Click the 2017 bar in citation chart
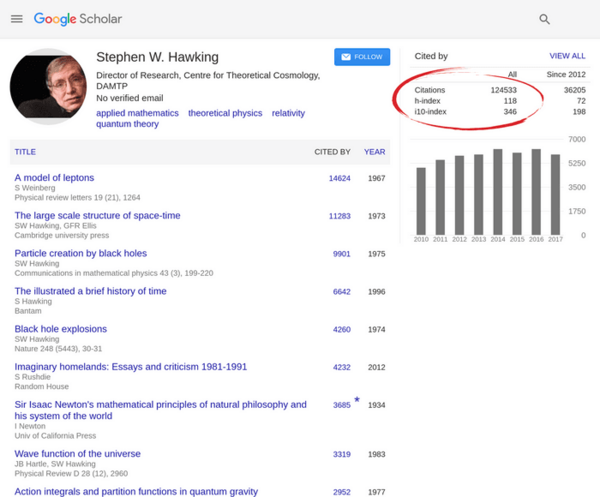 (x=555, y=195)
